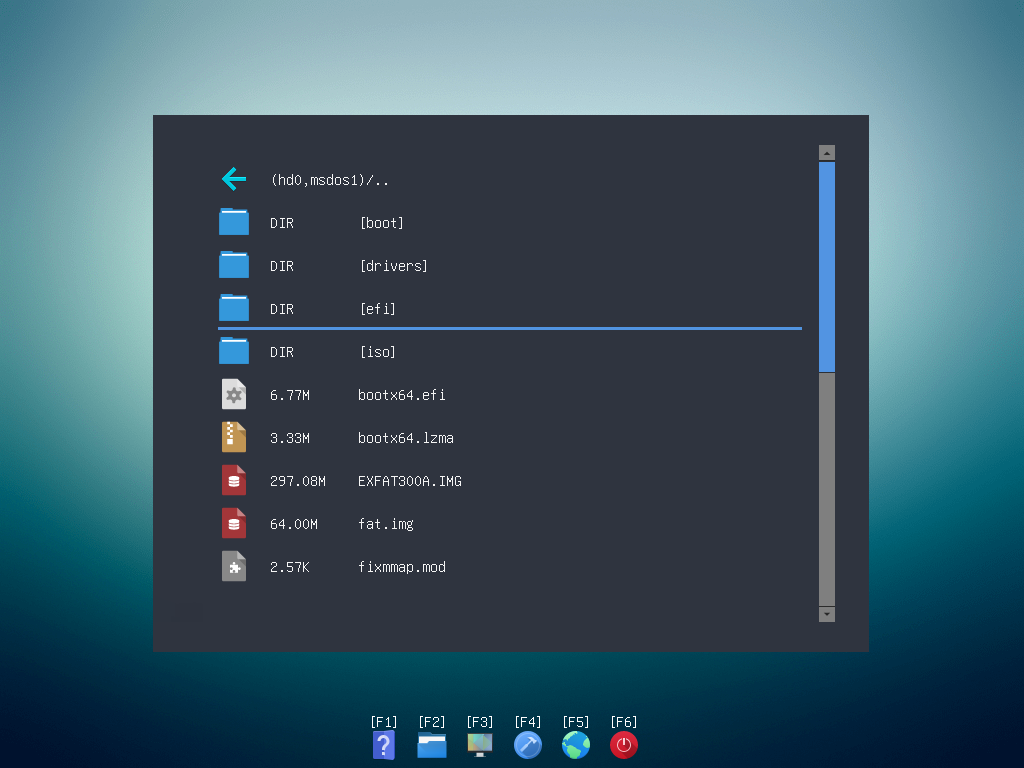
Task: Open the F1 help question mark icon
Action: coord(384,745)
